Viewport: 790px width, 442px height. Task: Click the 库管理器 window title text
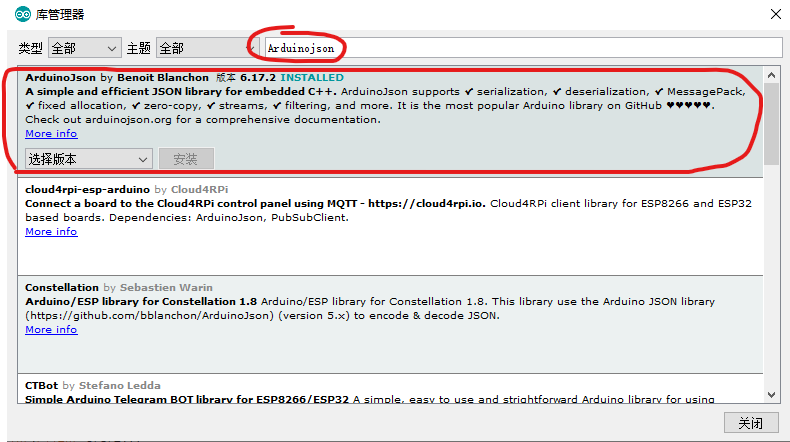(60, 15)
